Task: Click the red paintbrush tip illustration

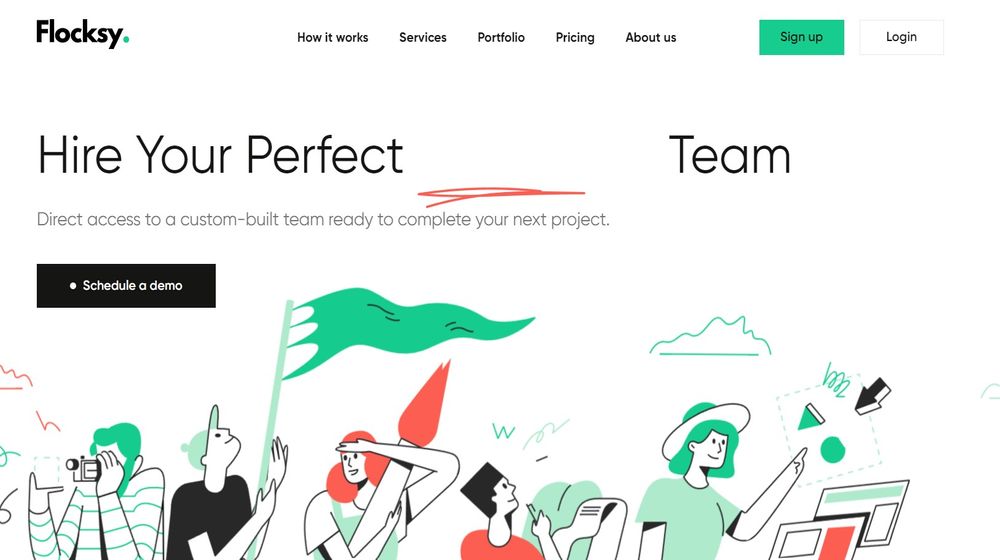Action: [x=426, y=402]
